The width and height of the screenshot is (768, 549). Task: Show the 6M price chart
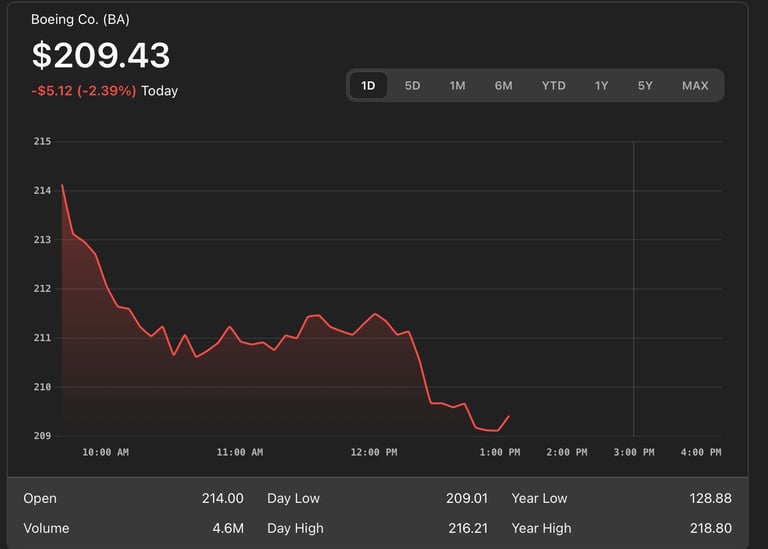[x=504, y=86]
